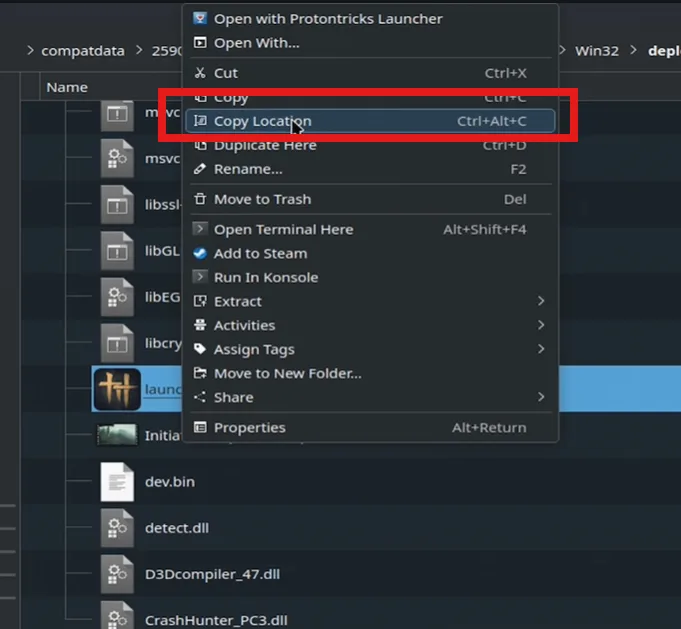Click the trash can icon
The height and width of the screenshot is (629, 681).
[200, 199]
